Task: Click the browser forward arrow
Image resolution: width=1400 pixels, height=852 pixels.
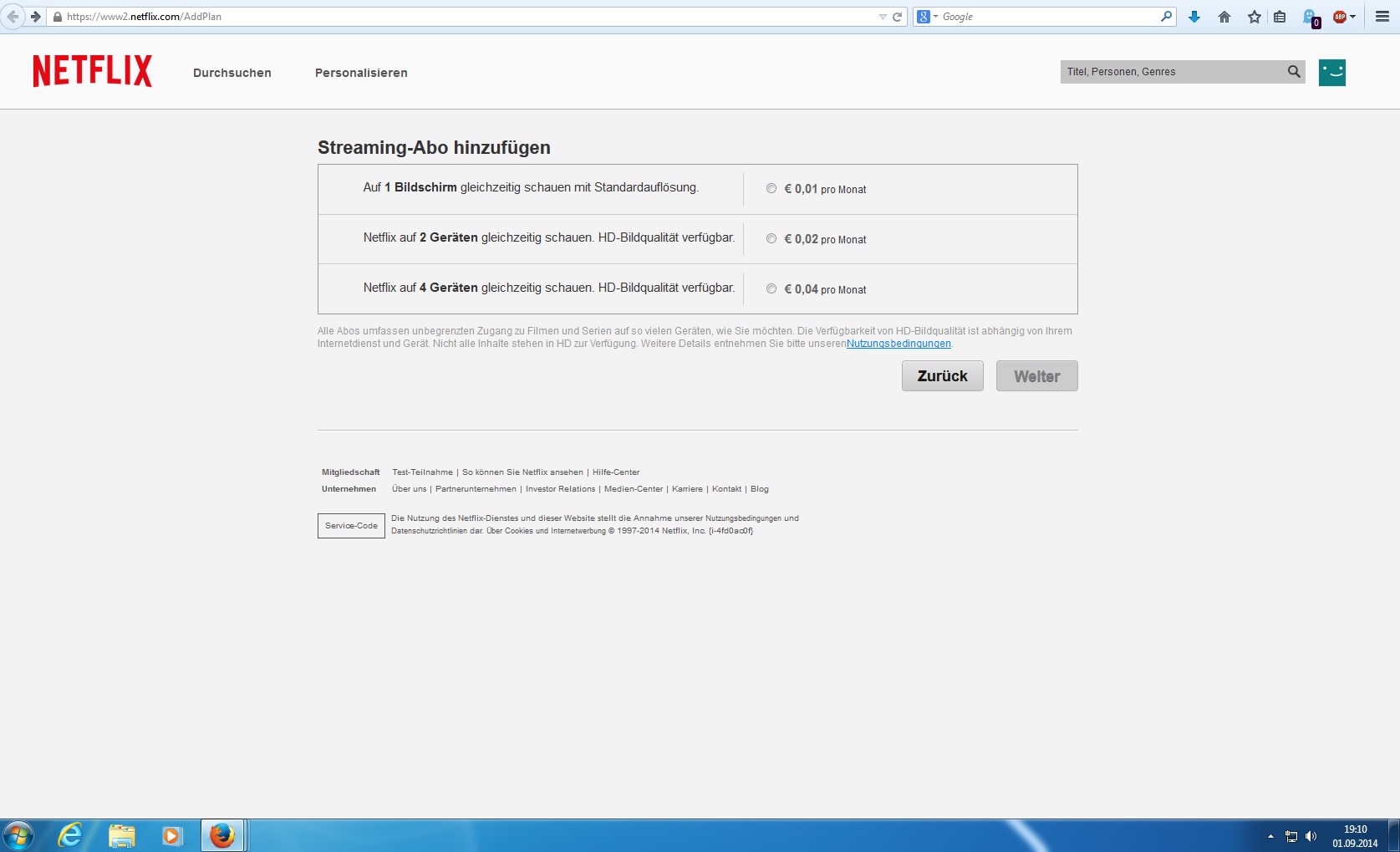Action: point(35,17)
